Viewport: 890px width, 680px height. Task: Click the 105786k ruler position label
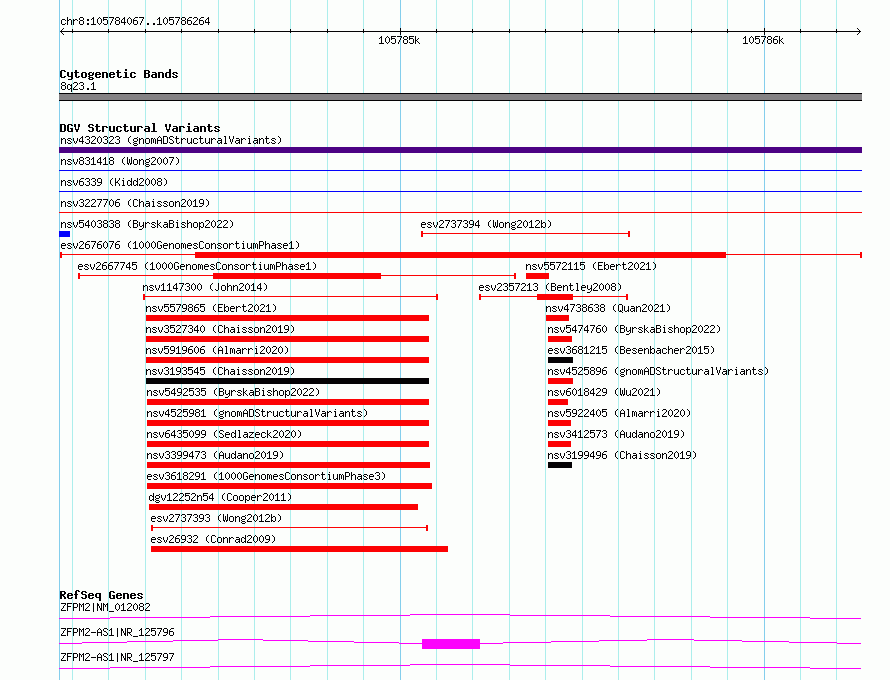[763, 41]
